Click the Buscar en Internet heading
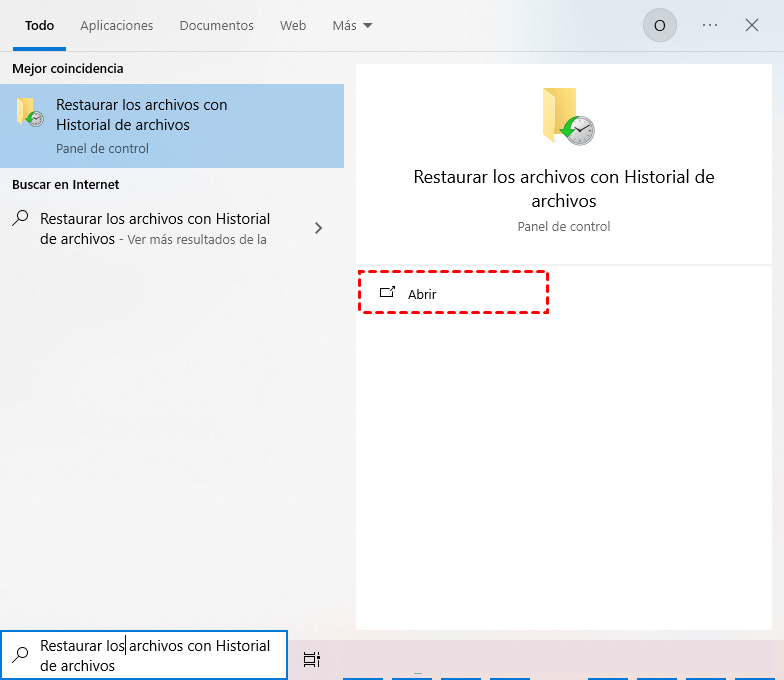The height and width of the screenshot is (680, 784). [66, 184]
